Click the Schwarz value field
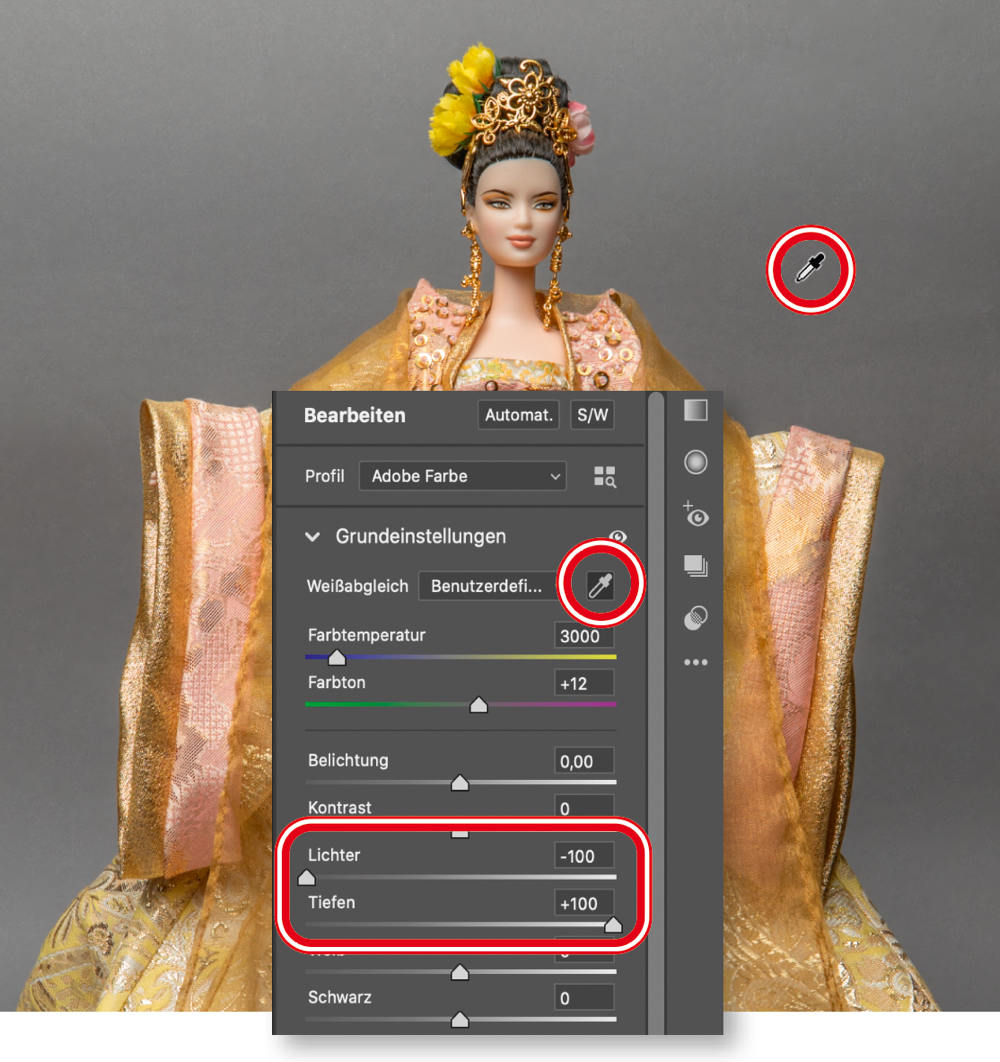Viewport: 1000px width, 1062px height. tap(584, 998)
